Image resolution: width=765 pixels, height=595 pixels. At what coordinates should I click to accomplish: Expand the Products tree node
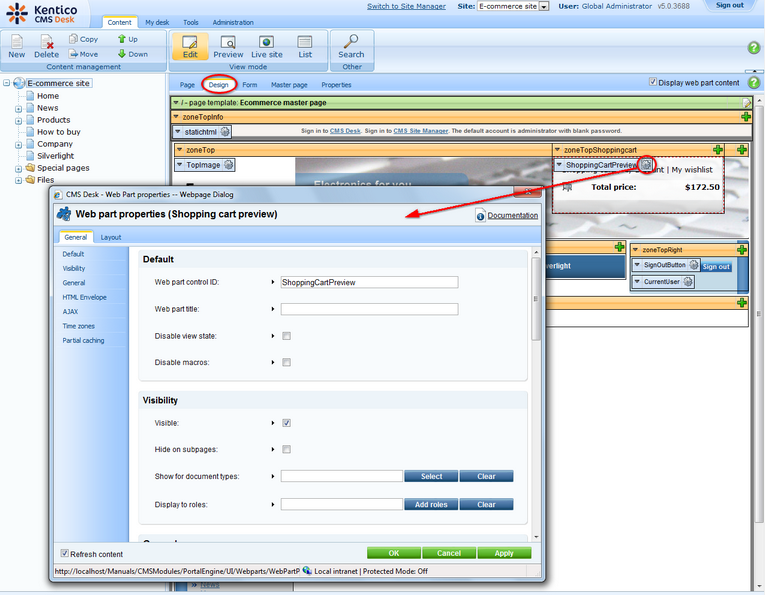19,120
